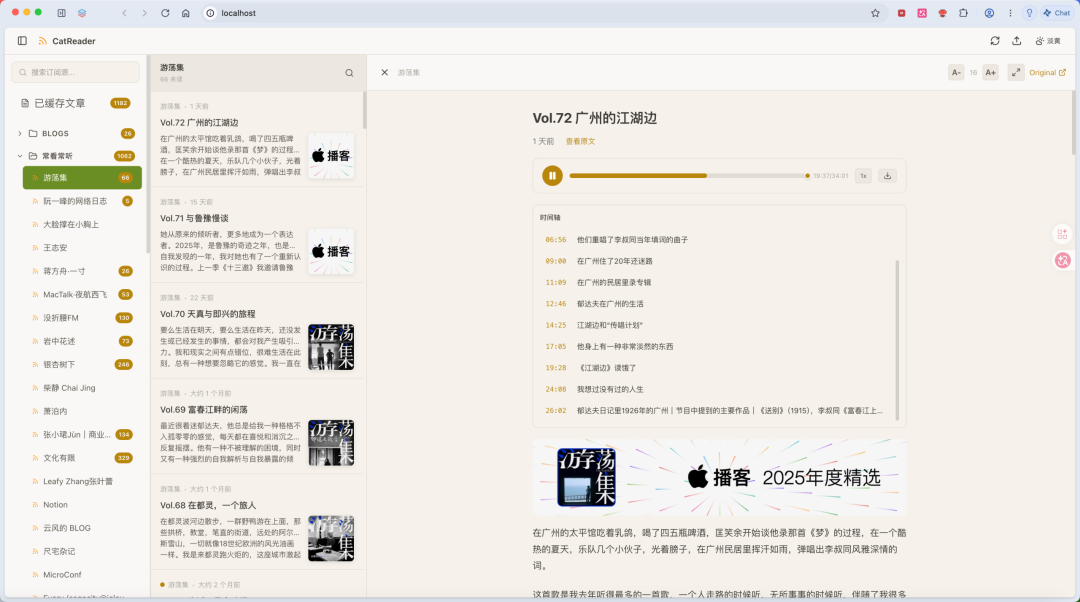
Task: Expand the BLOGS folder chevron
Action: pos(20,134)
